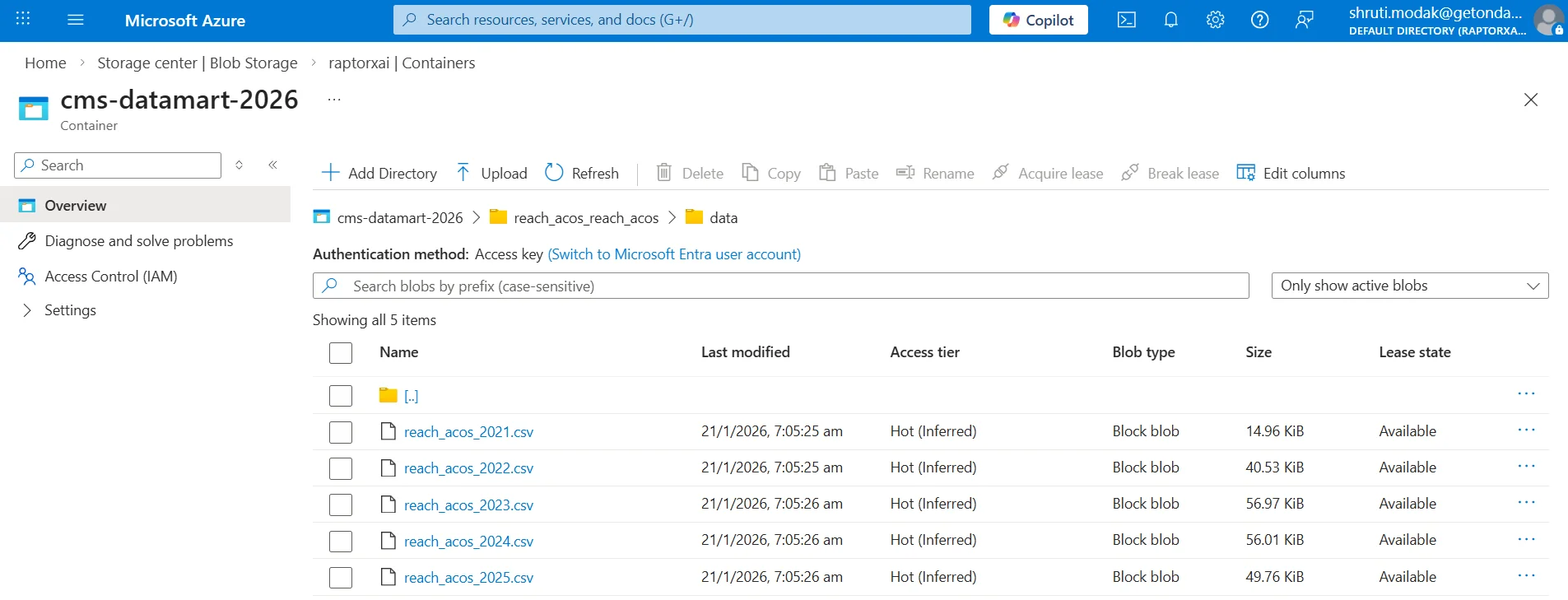This screenshot has width=1568, height=600.
Task: Click the Refresh toolbar button
Action: tap(582, 173)
